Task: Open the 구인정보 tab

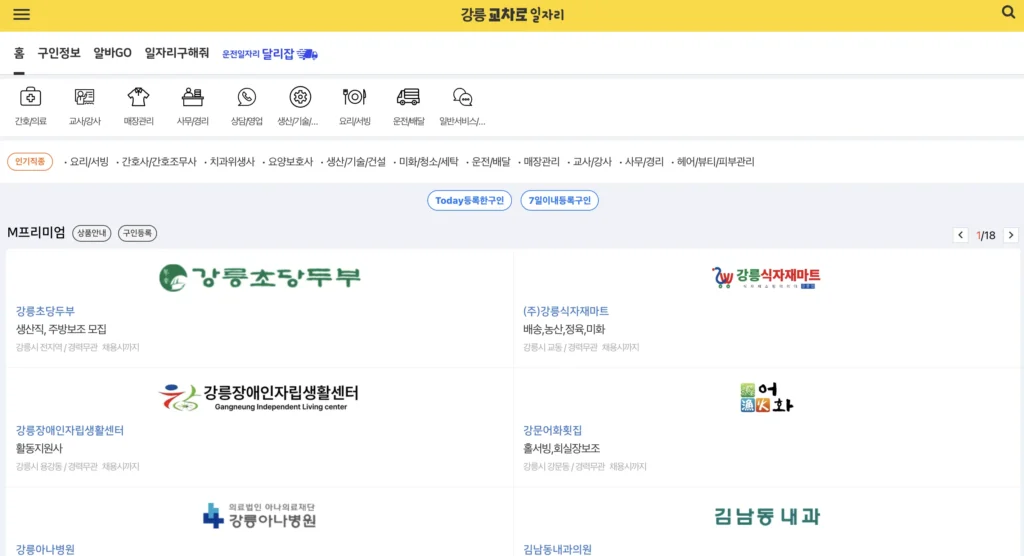Action: (59, 53)
